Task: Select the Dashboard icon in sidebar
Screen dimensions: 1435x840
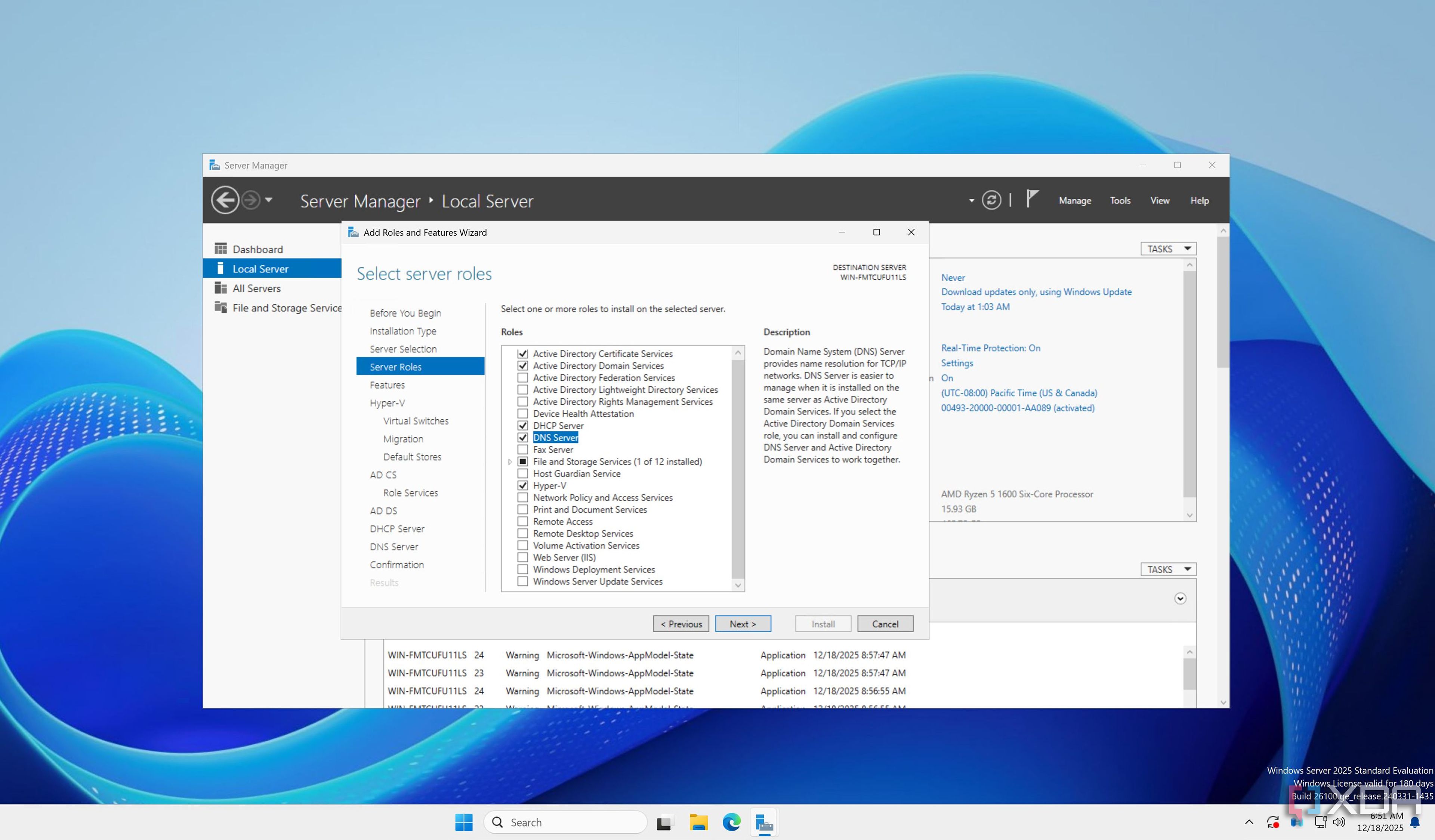Action: 220,249
